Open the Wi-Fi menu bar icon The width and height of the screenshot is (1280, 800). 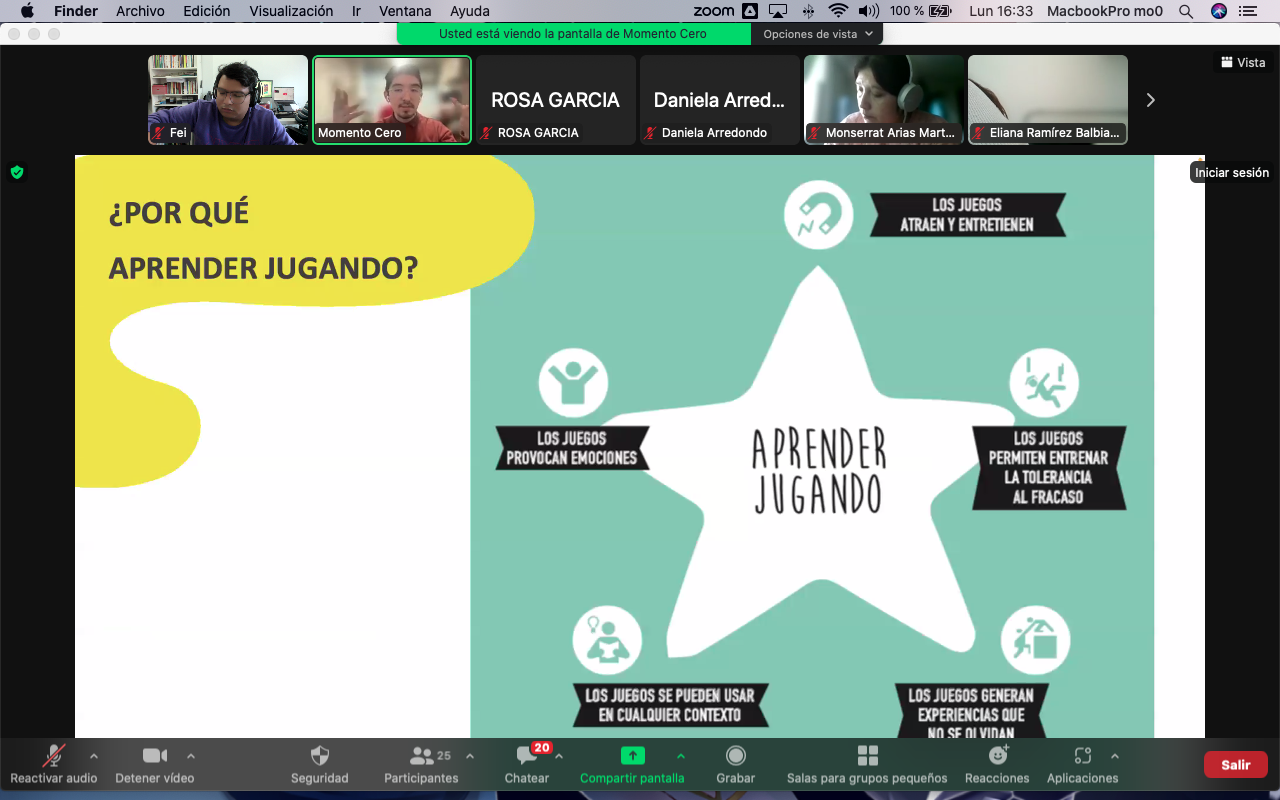838,11
